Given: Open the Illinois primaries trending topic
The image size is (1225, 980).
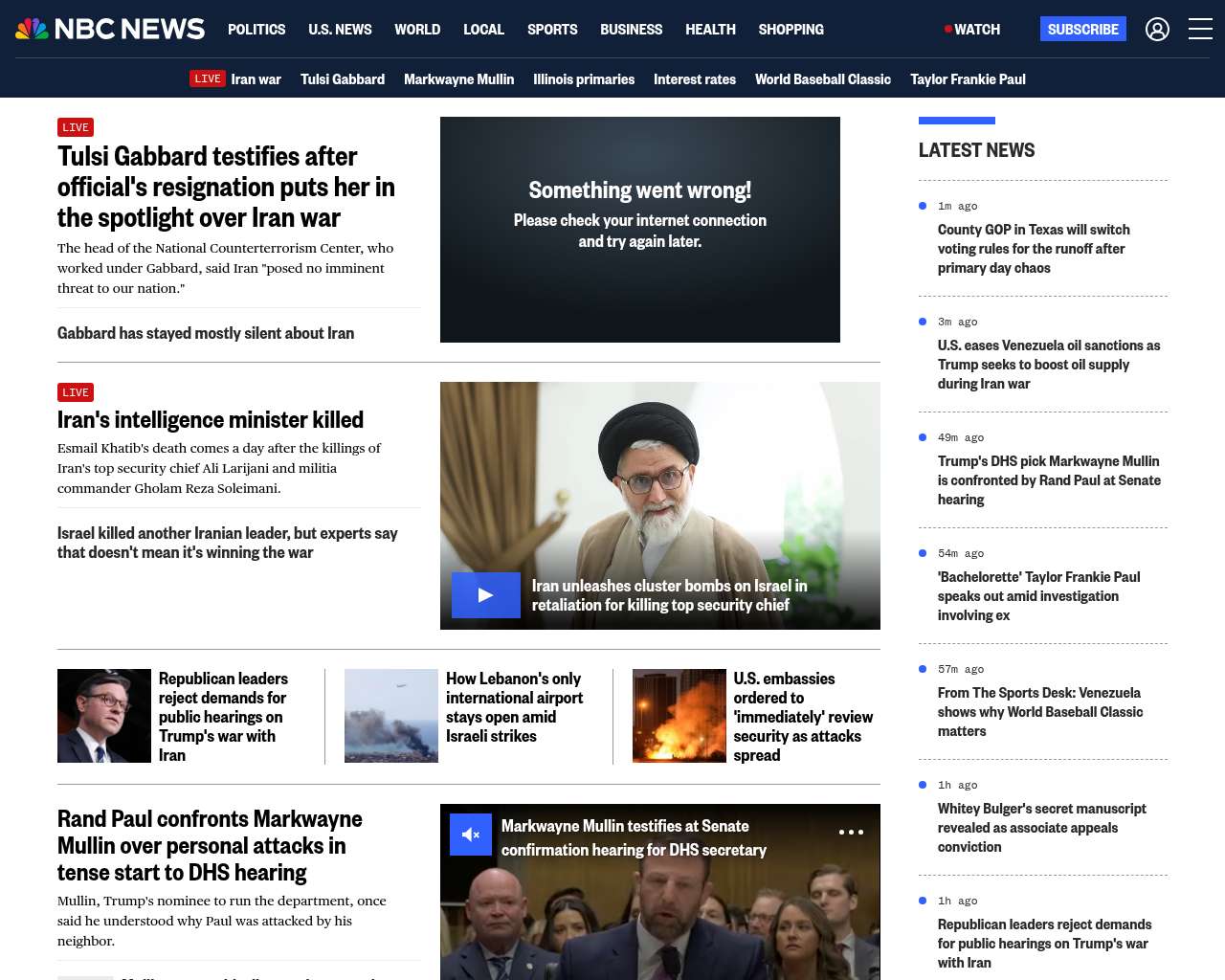Looking at the screenshot, I should (x=584, y=79).
